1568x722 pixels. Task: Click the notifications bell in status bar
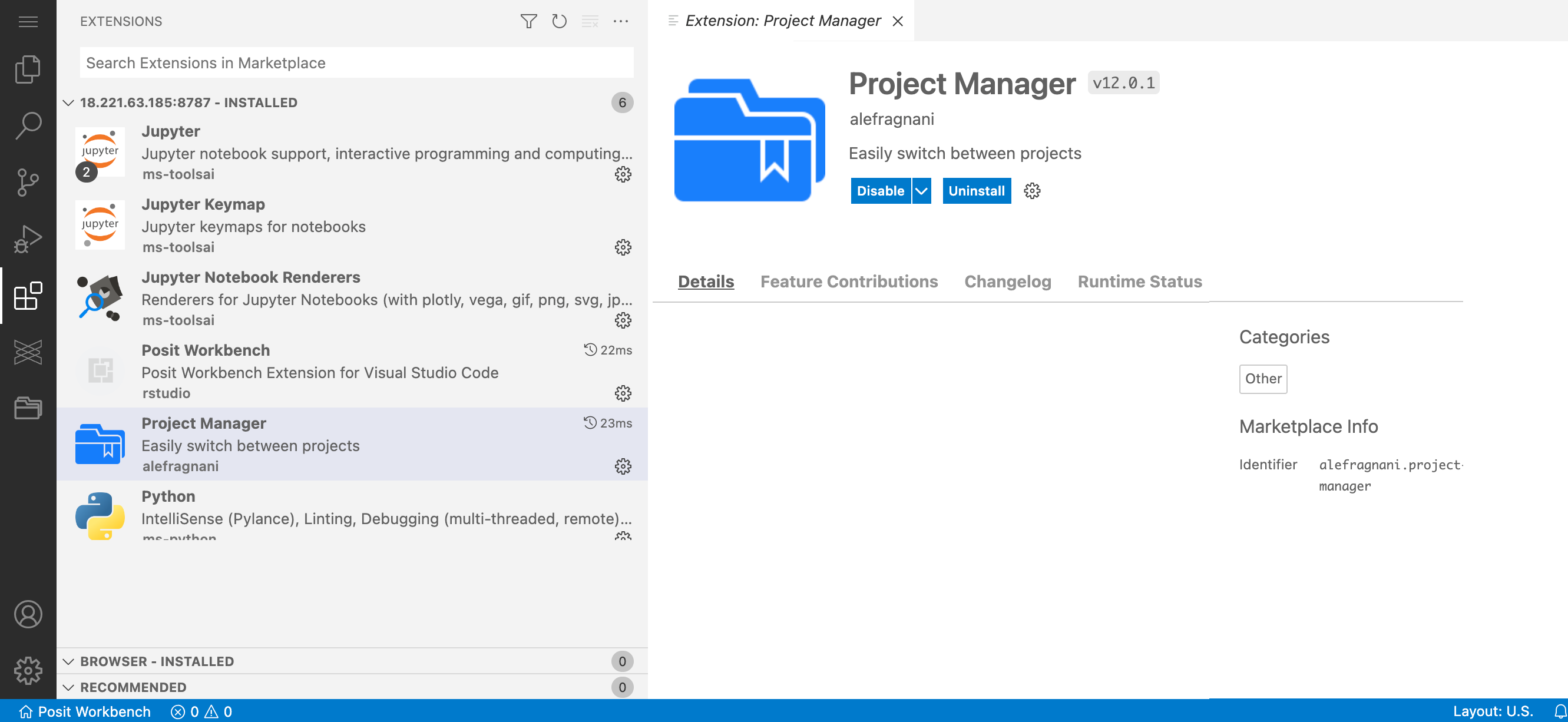1560,711
